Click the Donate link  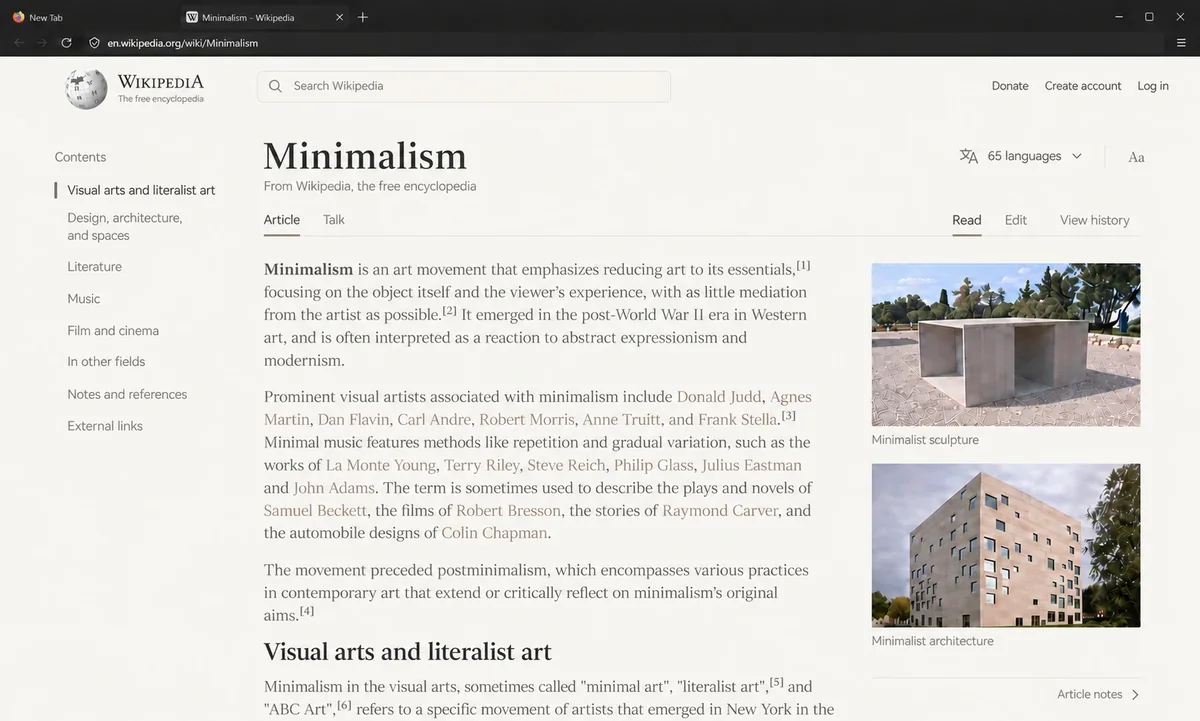pos(1010,86)
